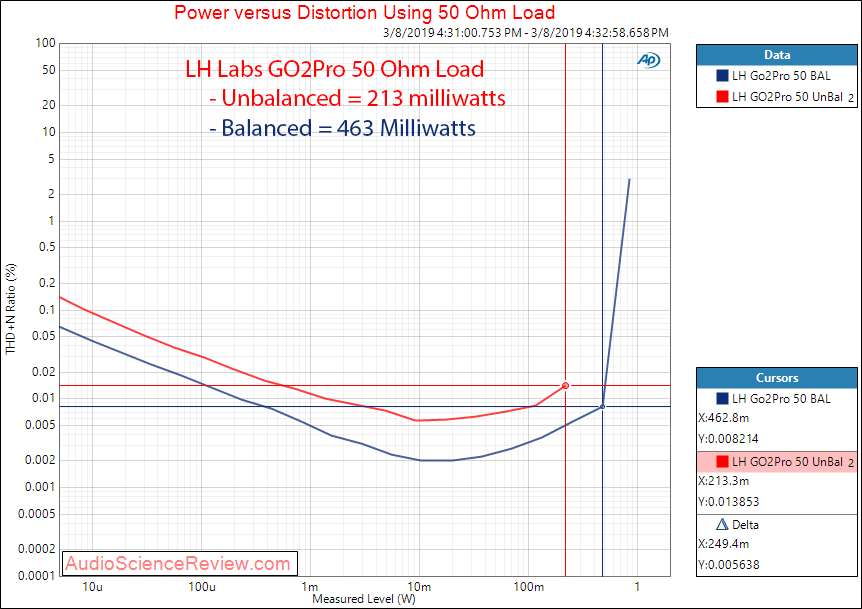The image size is (862, 609).
Task: Click the delta value "X:249.4m"
Action: 723,544
